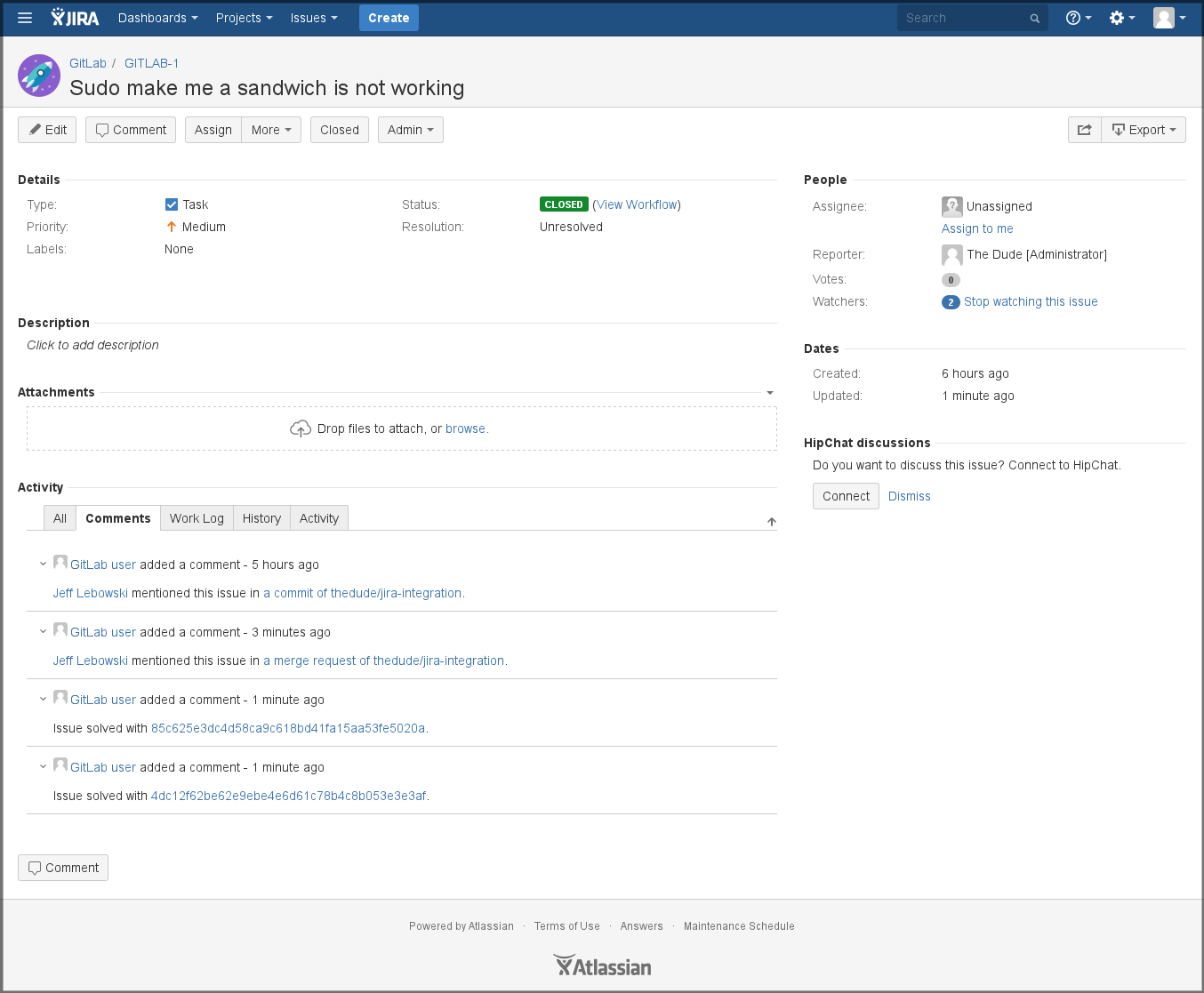Open the administration gear icon
Image resolution: width=1204 pixels, height=993 pixels.
point(1117,17)
